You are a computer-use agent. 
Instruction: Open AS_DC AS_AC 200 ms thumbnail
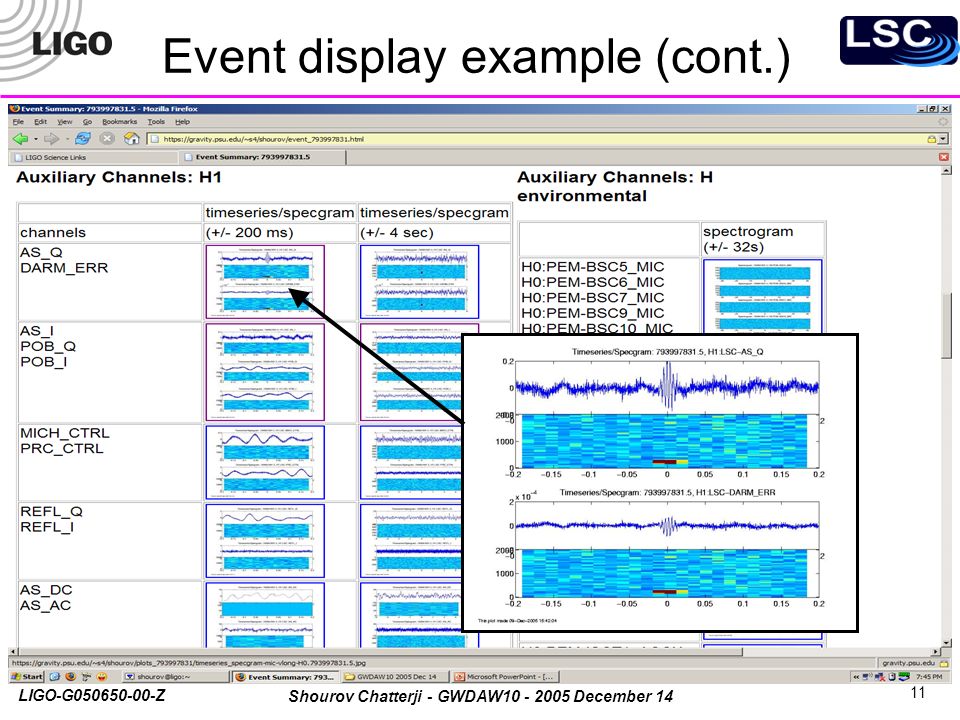coord(265,615)
